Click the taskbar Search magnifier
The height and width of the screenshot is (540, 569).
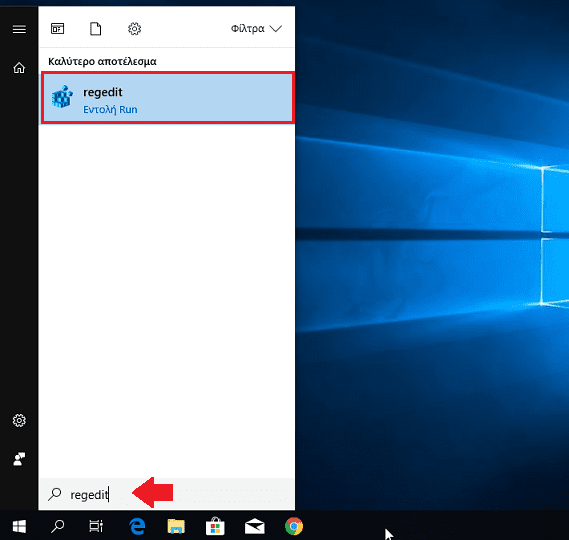point(57,526)
